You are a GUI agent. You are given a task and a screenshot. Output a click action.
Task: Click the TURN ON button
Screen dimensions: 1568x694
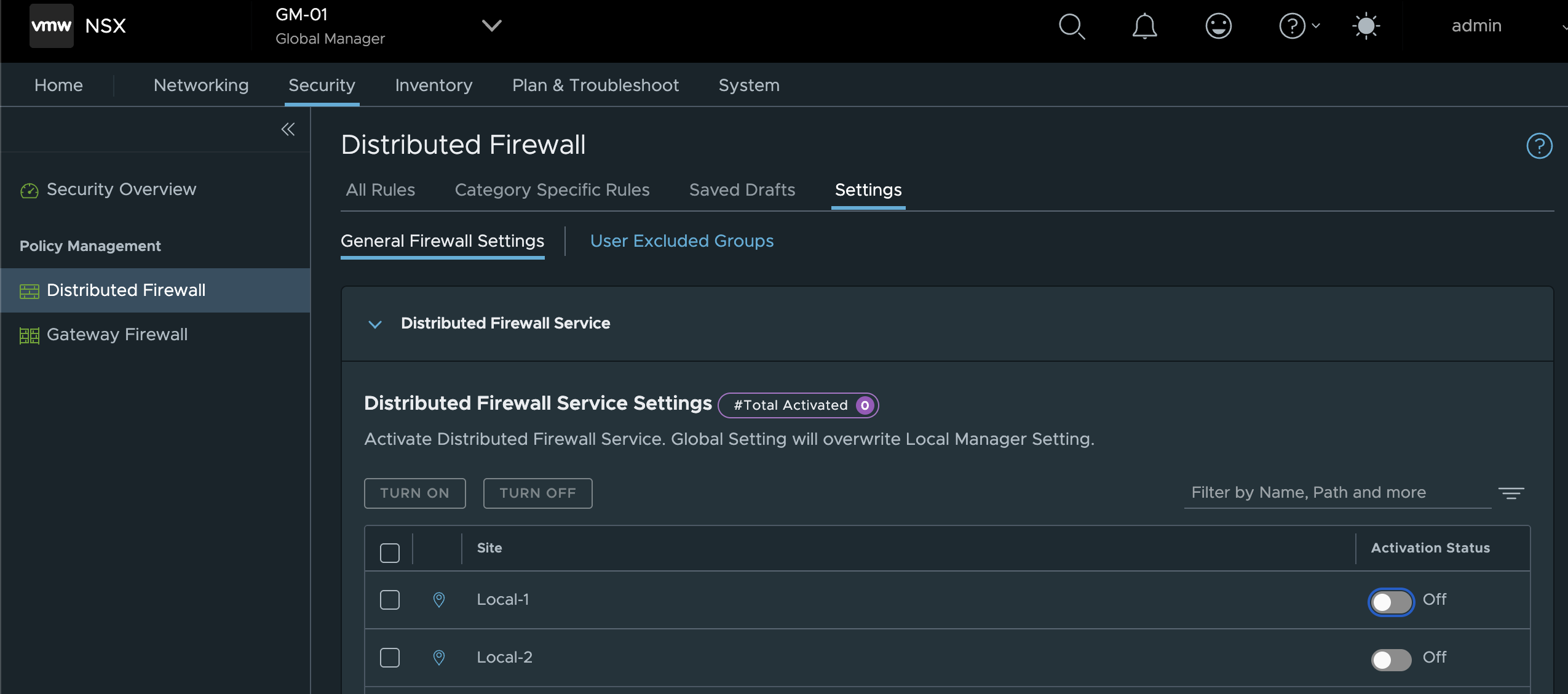tap(414, 493)
